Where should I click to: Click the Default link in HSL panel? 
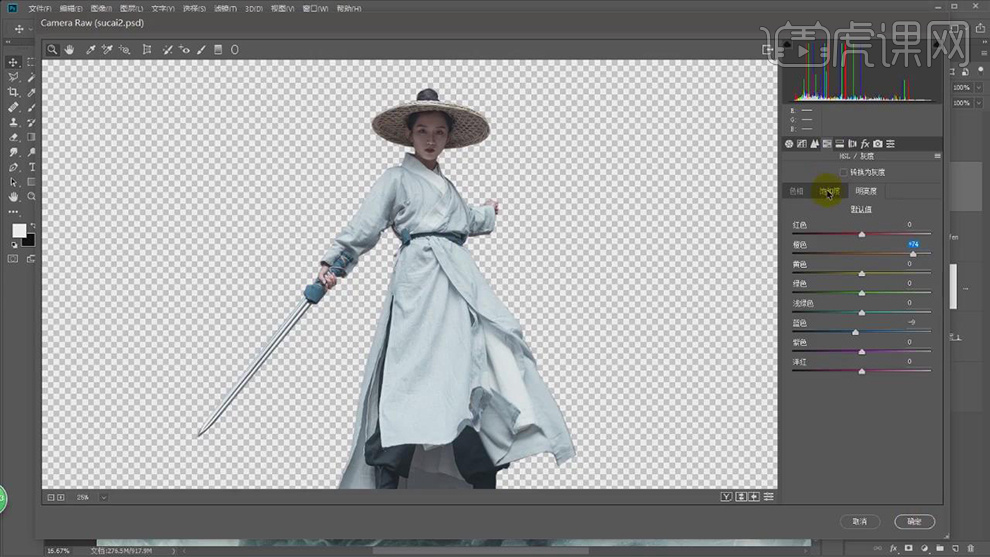861,209
